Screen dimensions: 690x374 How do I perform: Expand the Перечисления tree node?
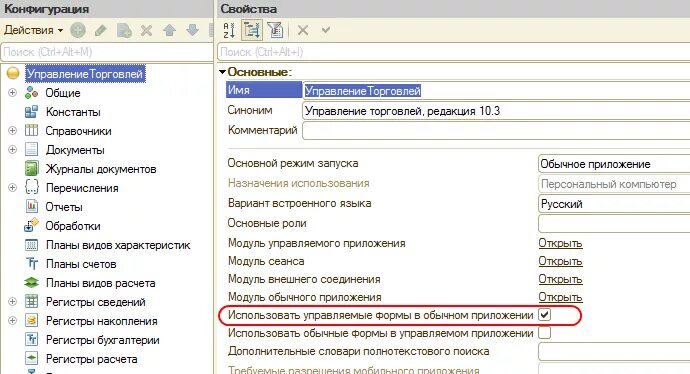12,187
